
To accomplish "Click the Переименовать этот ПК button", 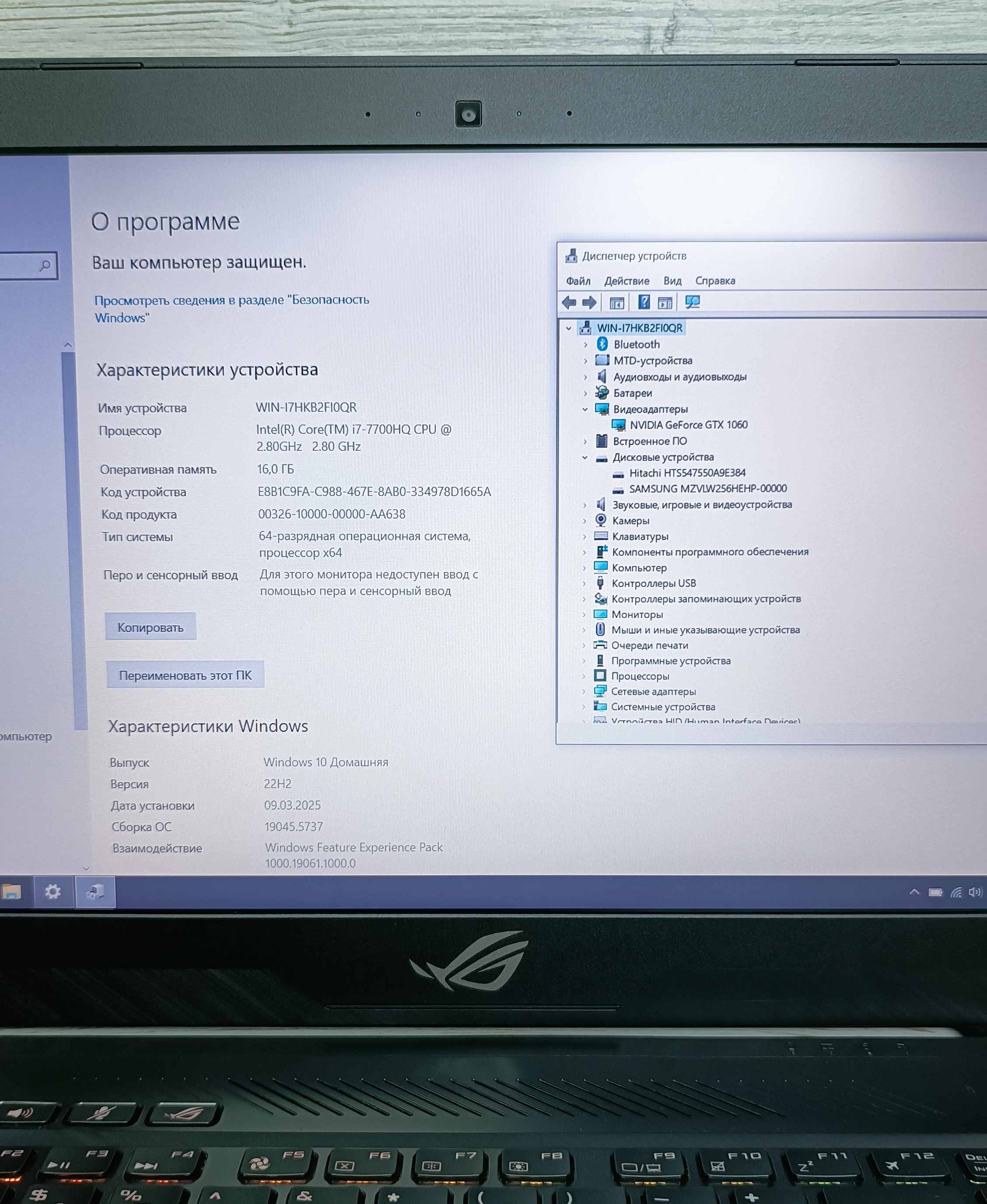I will pos(185,675).
